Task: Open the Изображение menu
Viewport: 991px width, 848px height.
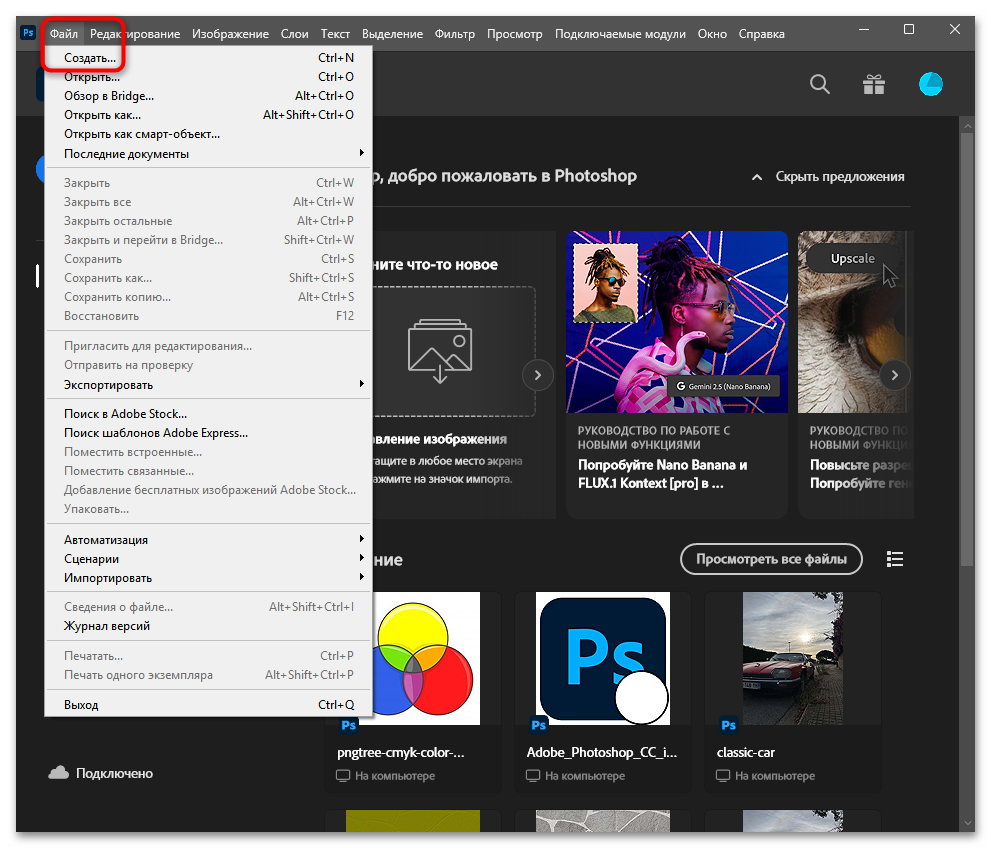Action: tap(230, 33)
